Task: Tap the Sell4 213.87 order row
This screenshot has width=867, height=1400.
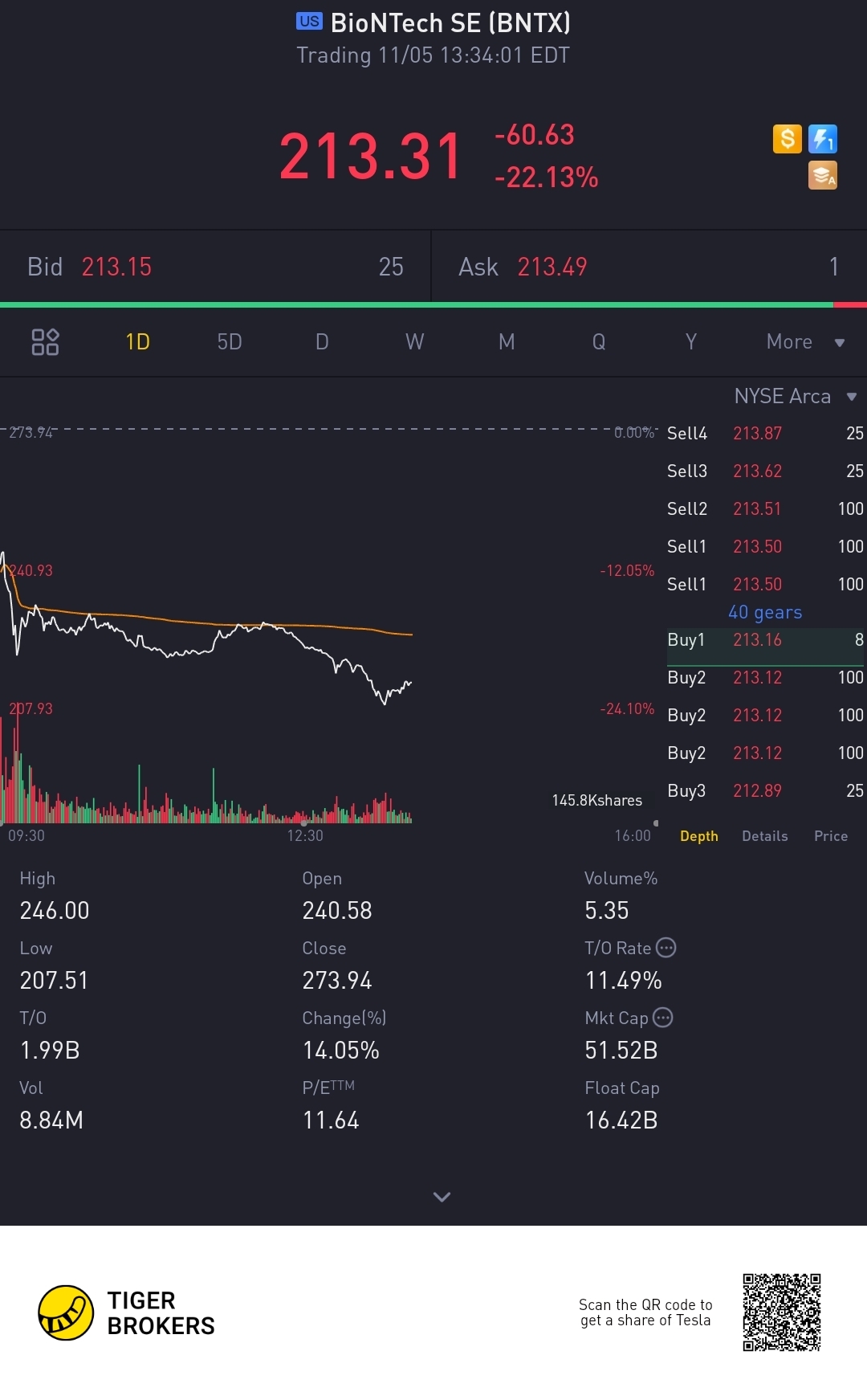Action: click(765, 434)
